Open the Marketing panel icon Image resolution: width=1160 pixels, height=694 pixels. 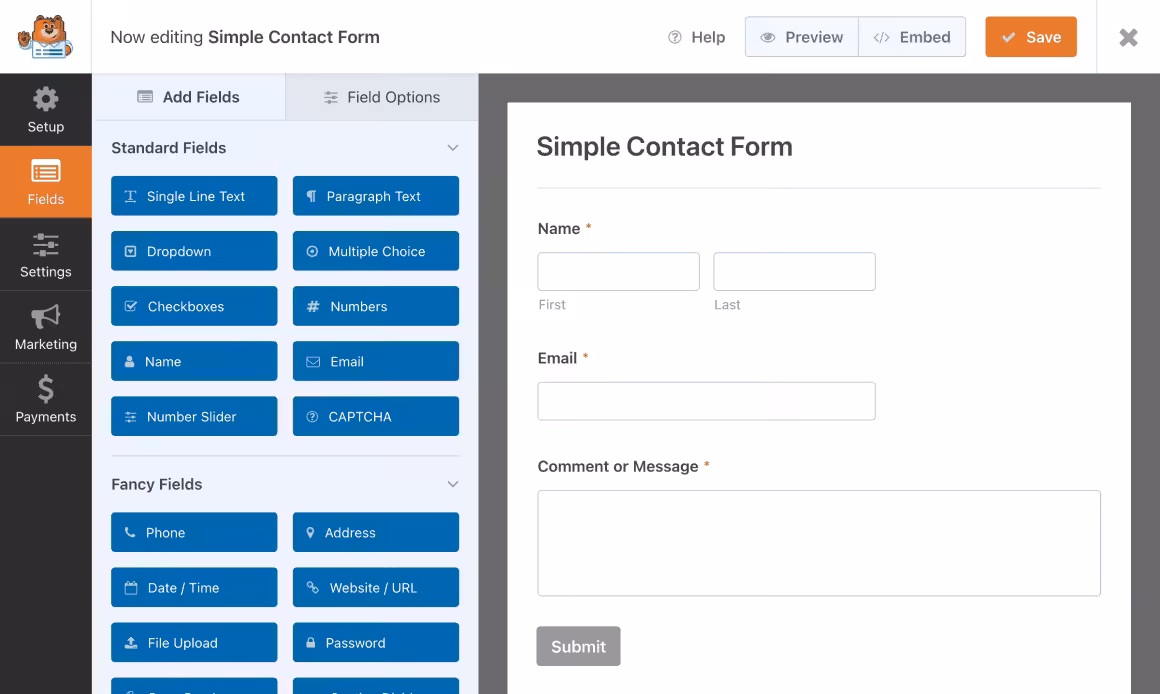point(46,327)
